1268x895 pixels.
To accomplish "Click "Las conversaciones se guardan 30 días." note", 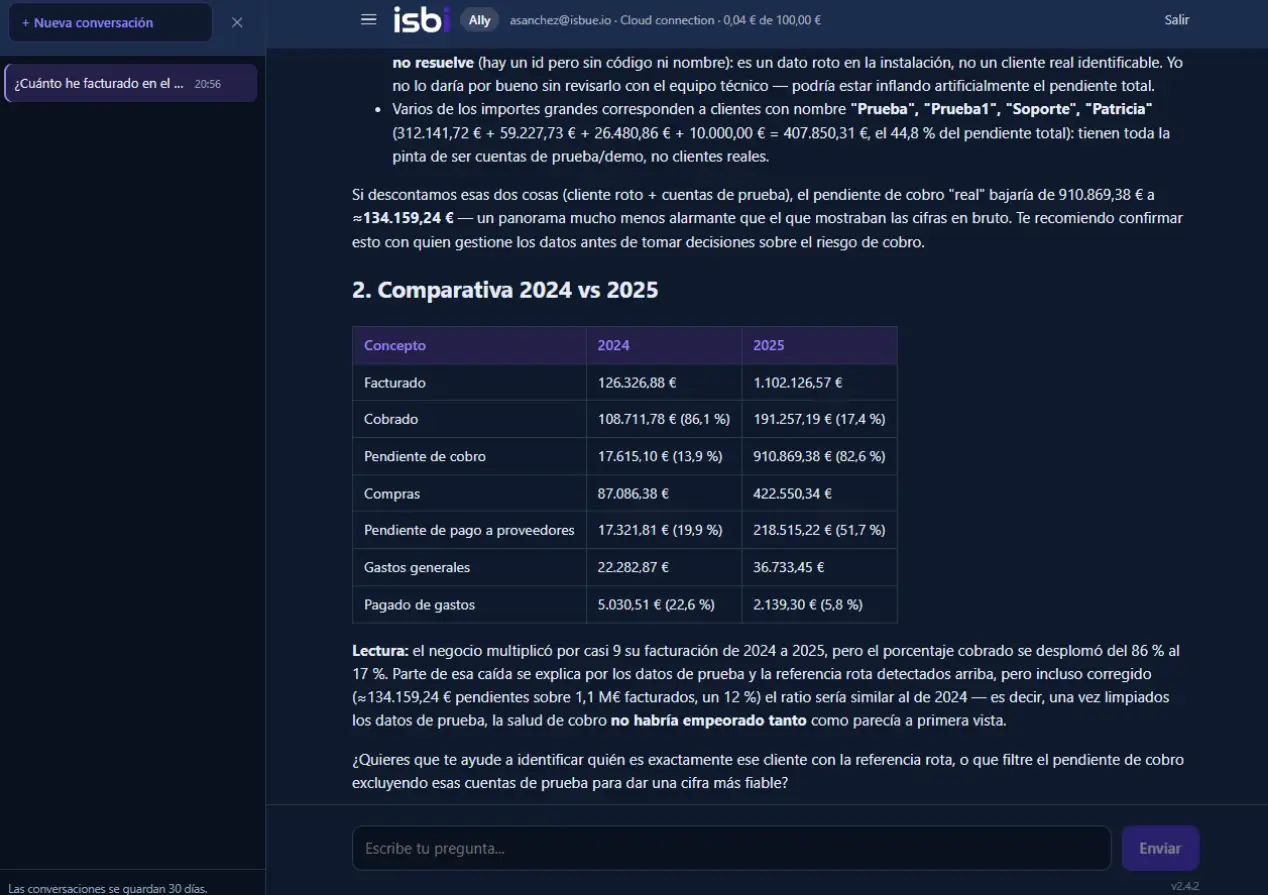I will (108, 887).
